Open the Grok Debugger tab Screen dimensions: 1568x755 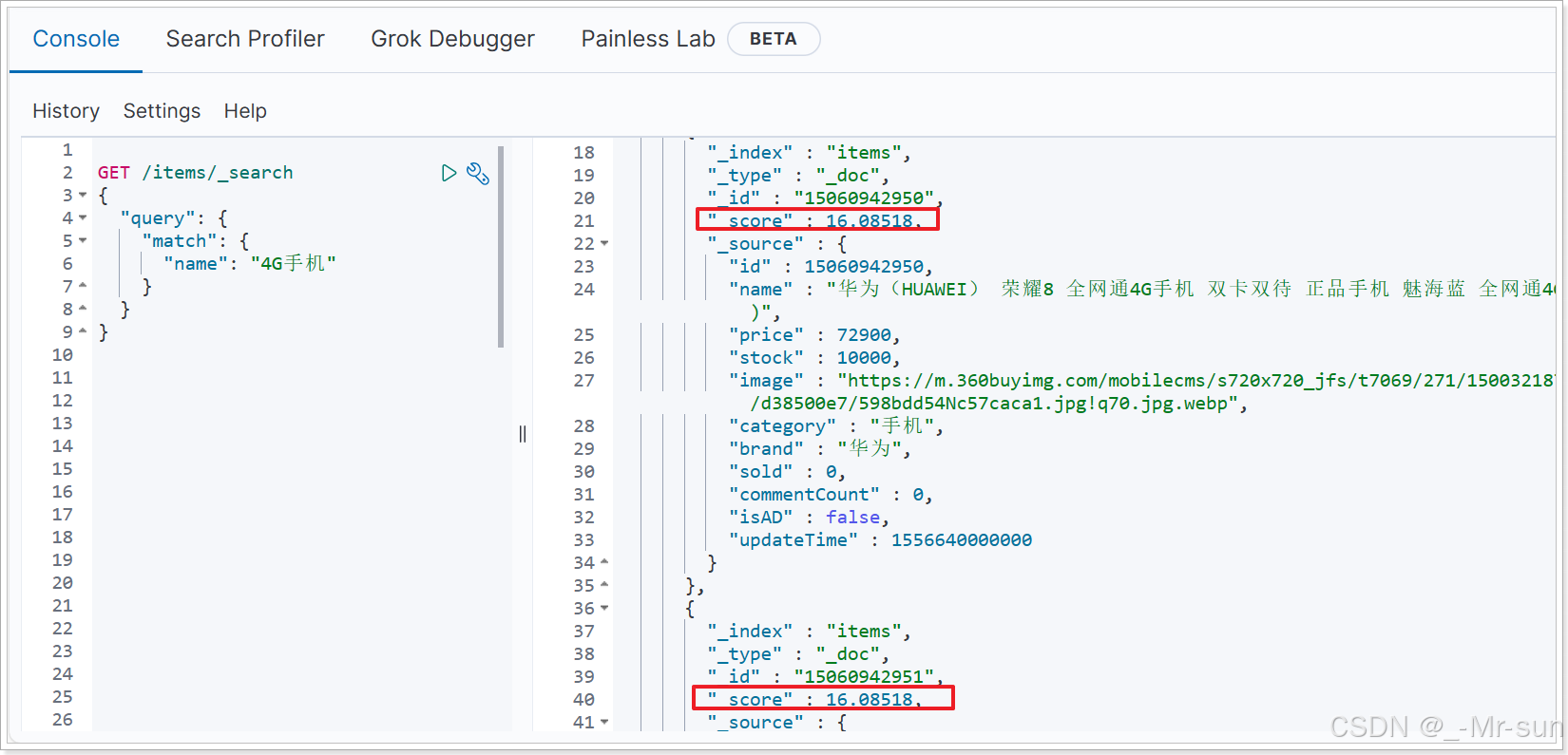pyautogui.click(x=452, y=39)
